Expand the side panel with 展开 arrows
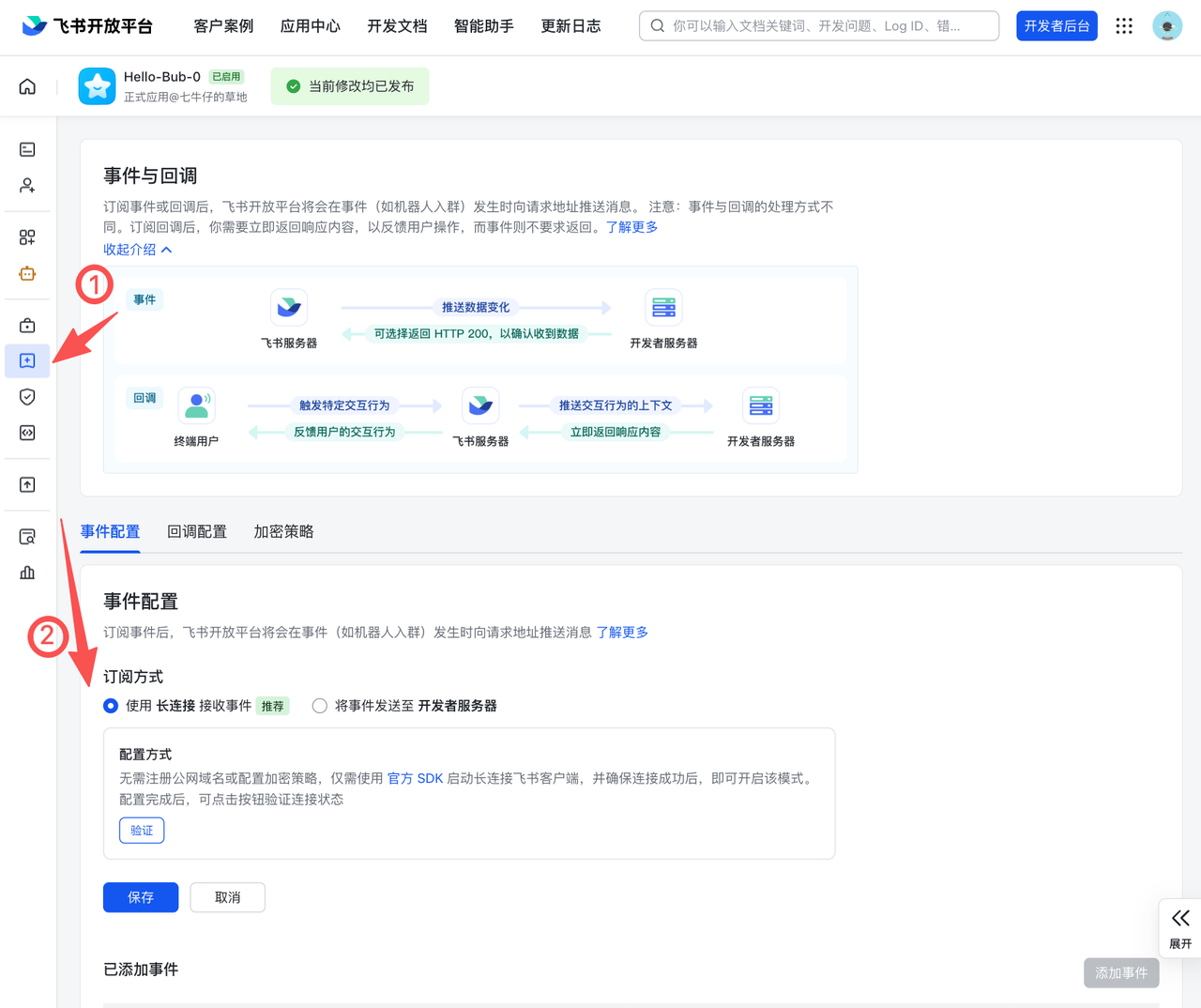The height and width of the screenshot is (1008, 1201). (1180, 928)
